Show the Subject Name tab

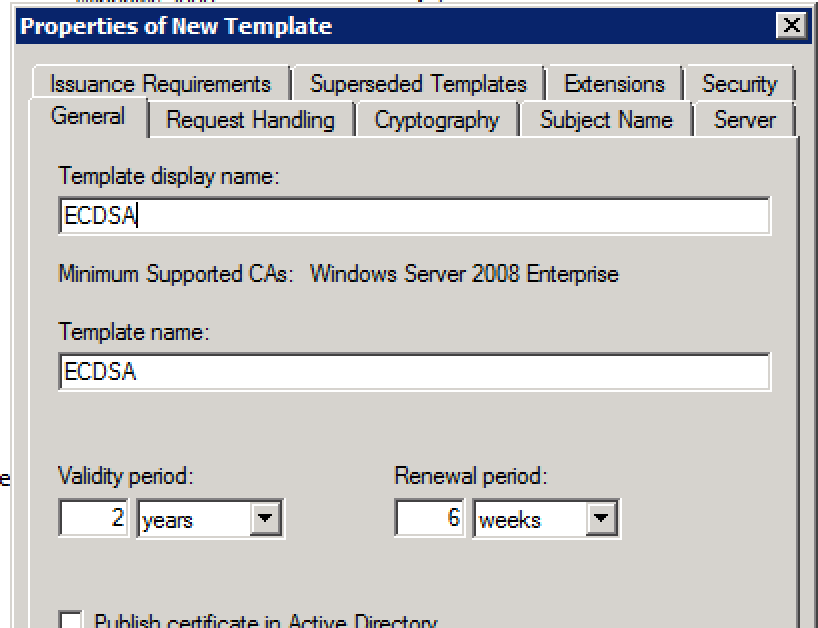click(606, 120)
